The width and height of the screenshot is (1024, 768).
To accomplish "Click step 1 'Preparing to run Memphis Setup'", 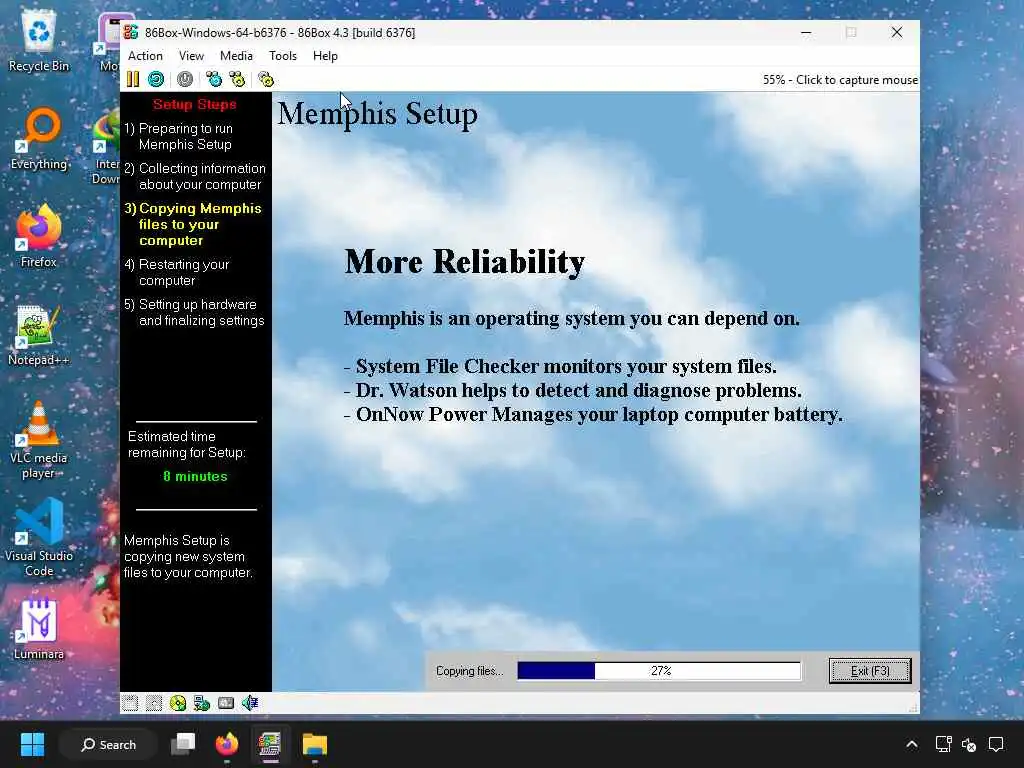I will pyautogui.click(x=178, y=136).
